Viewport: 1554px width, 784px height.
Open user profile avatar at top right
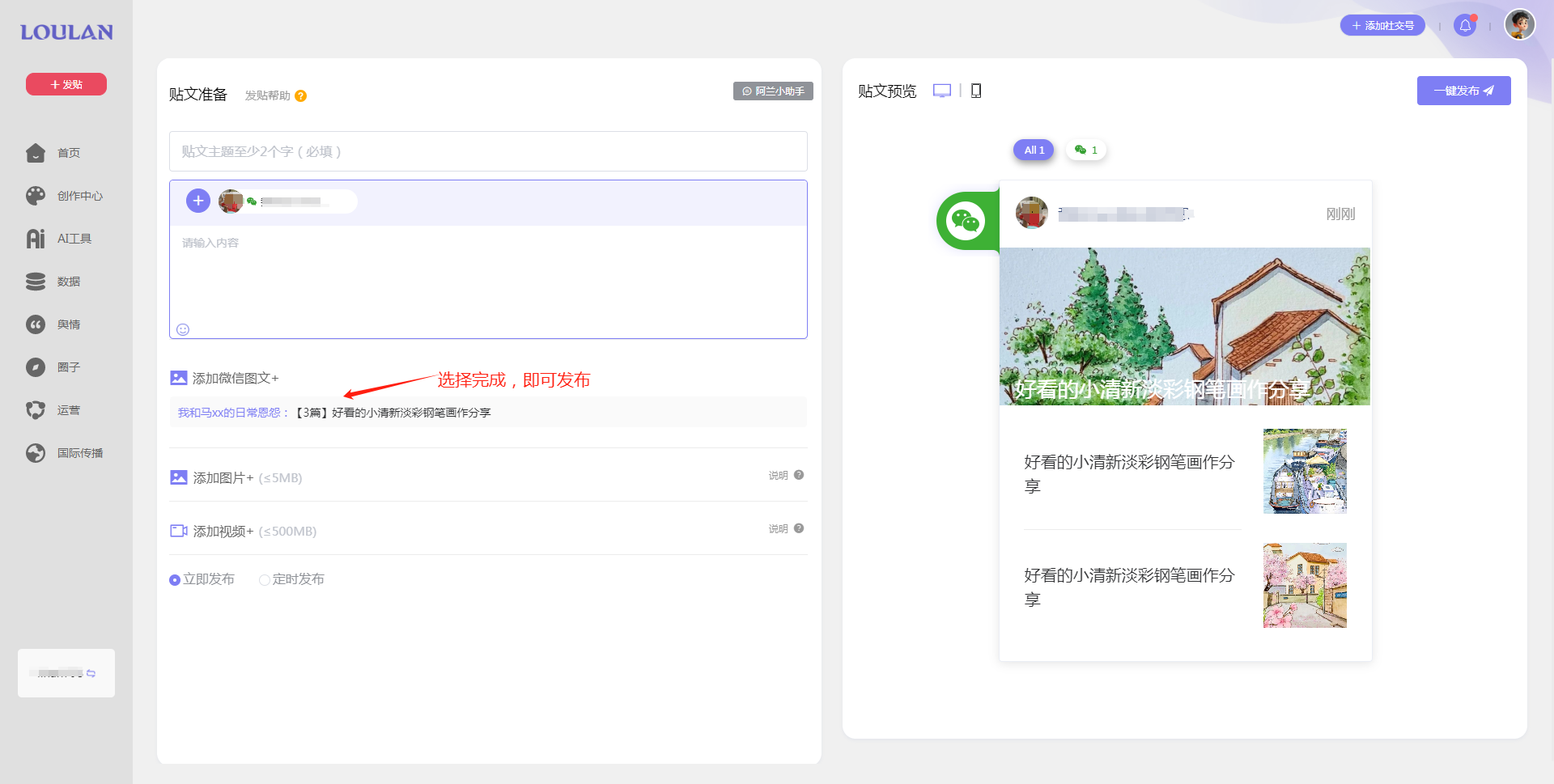pos(1520,24)
